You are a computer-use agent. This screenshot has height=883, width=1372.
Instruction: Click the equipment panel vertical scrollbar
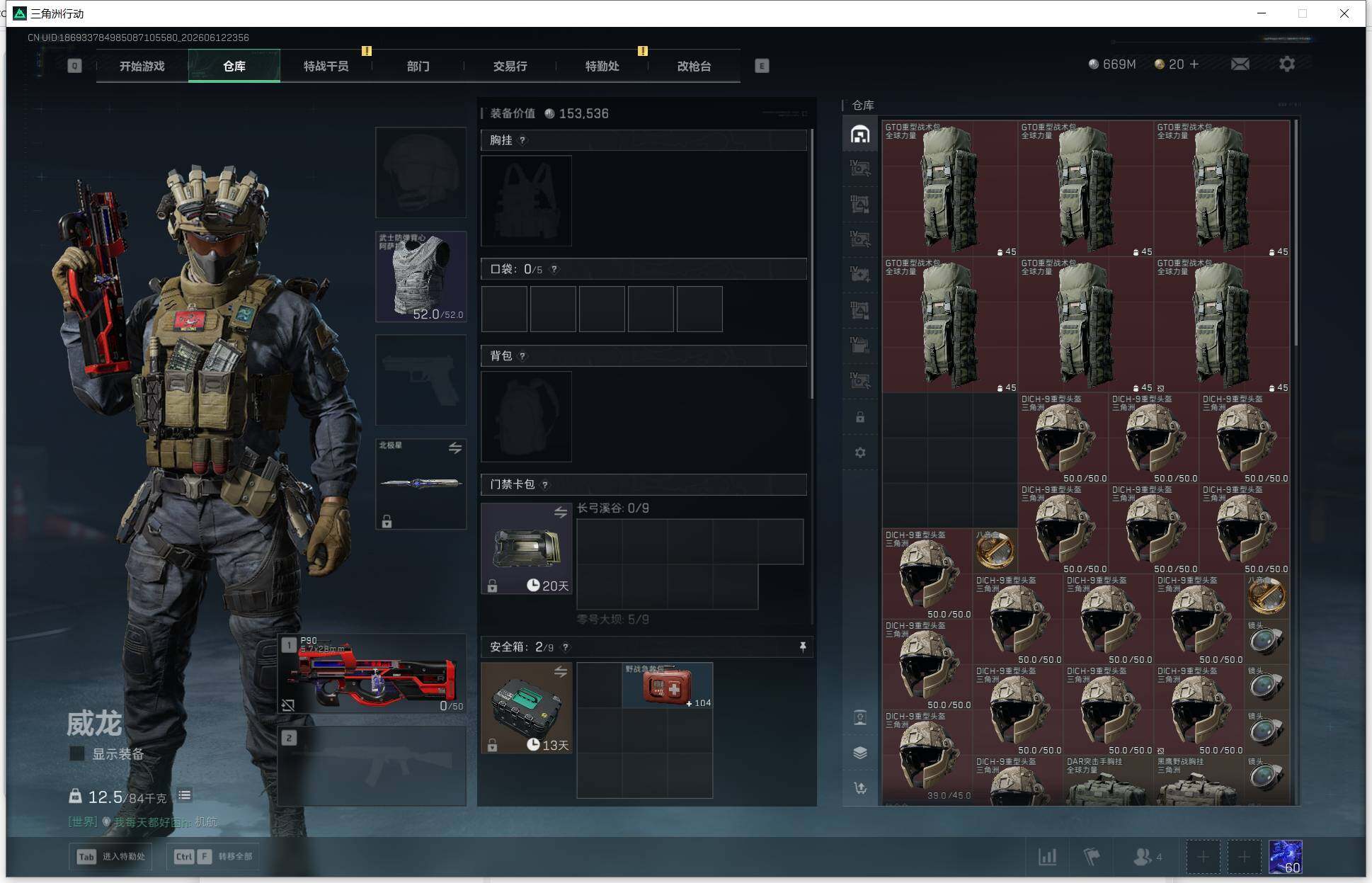pyautogui.click(x=812, y=263)
